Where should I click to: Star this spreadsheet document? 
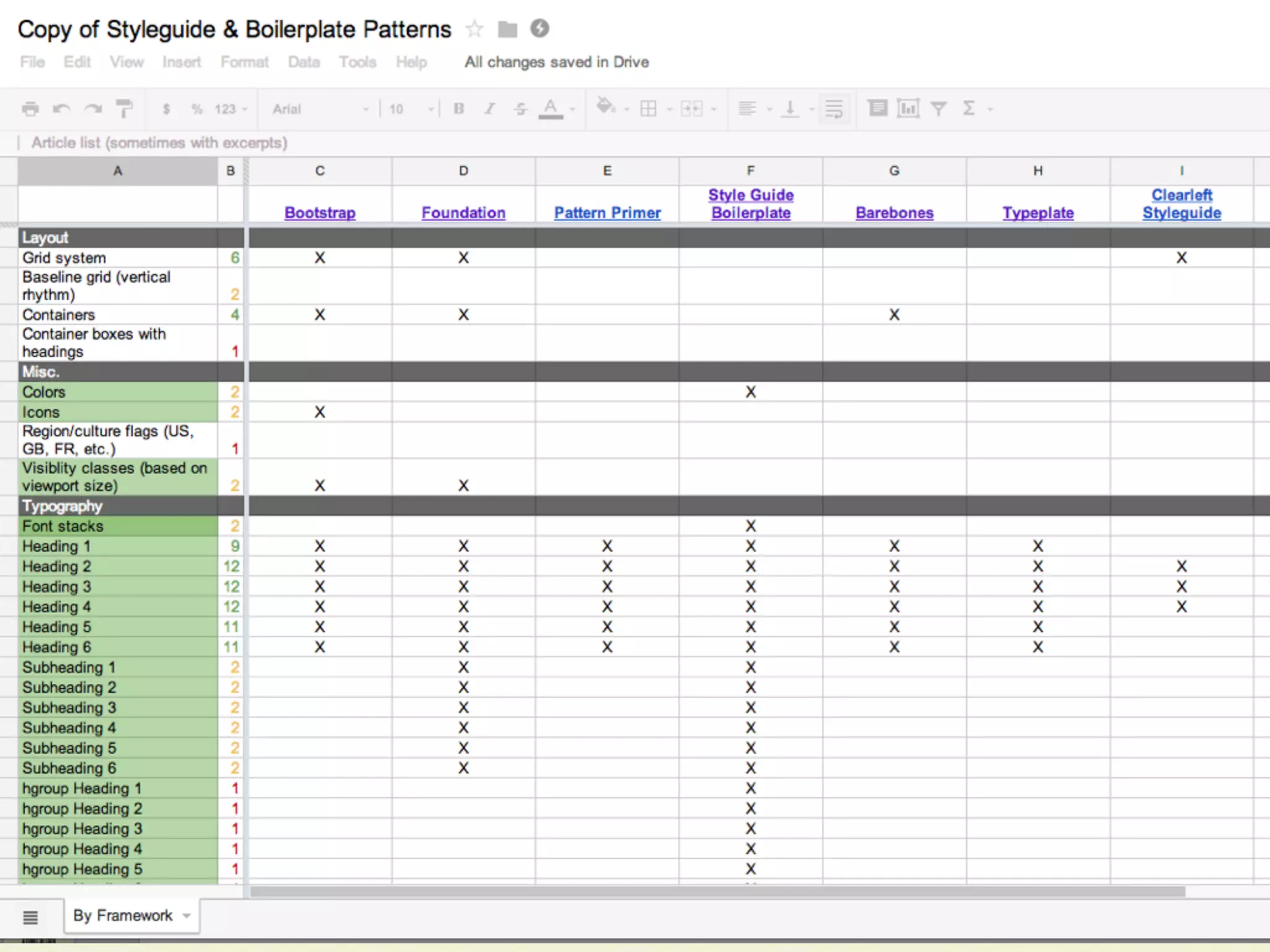(474, 29)
